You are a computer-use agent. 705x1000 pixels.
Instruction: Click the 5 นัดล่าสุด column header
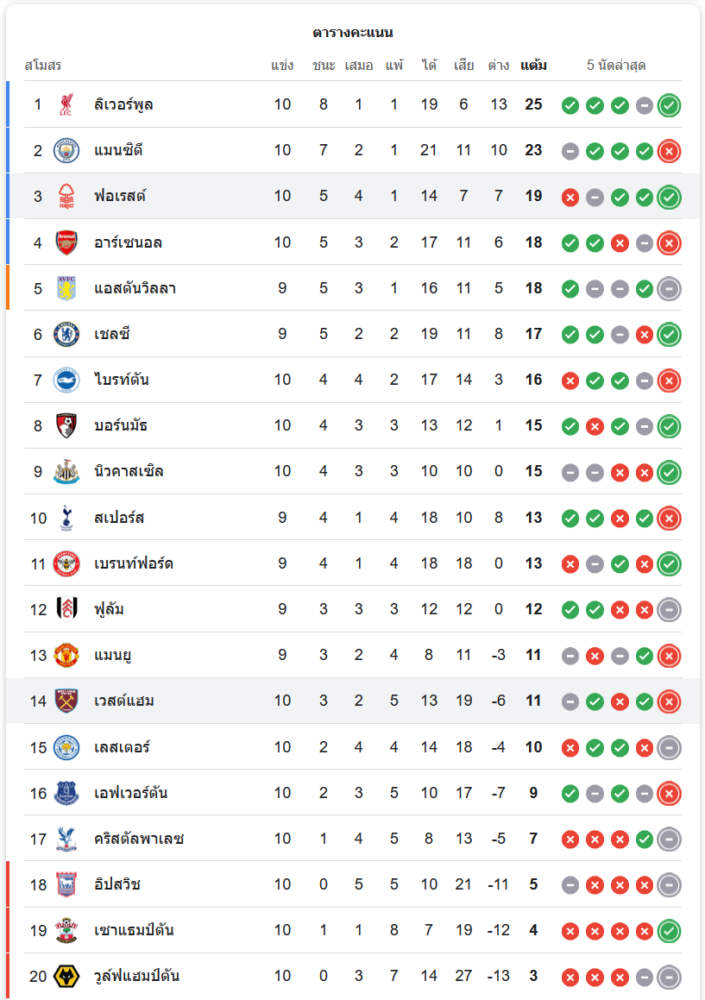point(616,65)
